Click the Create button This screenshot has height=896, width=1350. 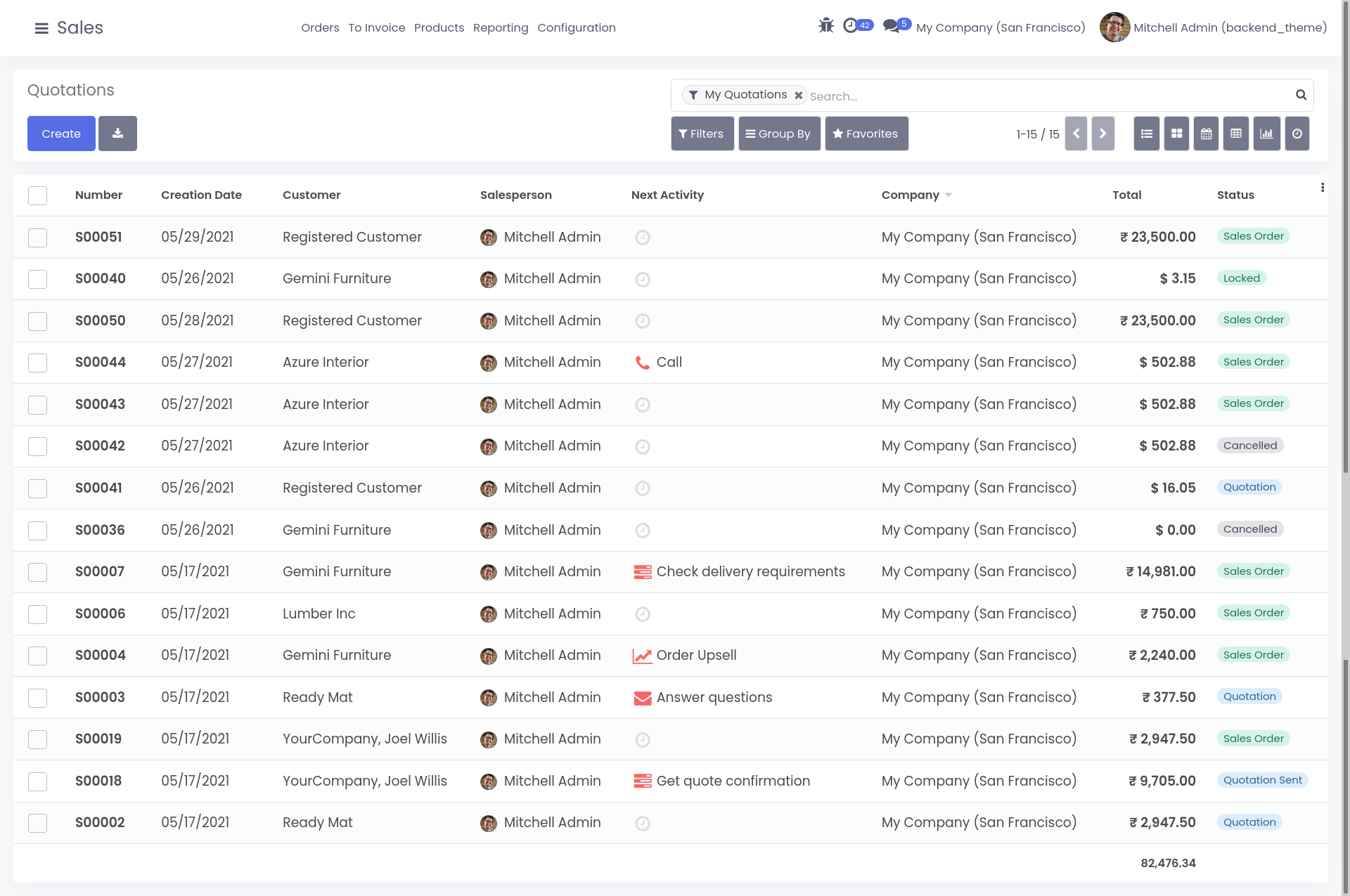coord(61,134)
